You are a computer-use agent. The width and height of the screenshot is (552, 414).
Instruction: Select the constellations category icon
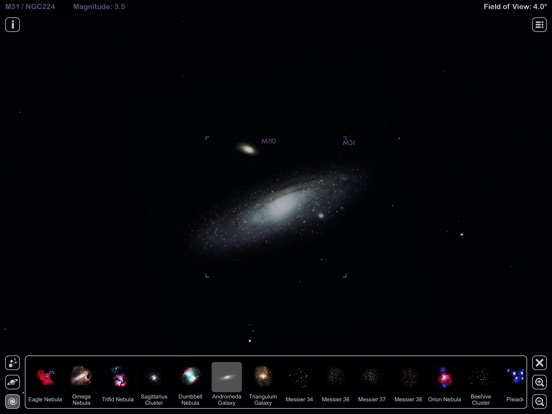12,363
